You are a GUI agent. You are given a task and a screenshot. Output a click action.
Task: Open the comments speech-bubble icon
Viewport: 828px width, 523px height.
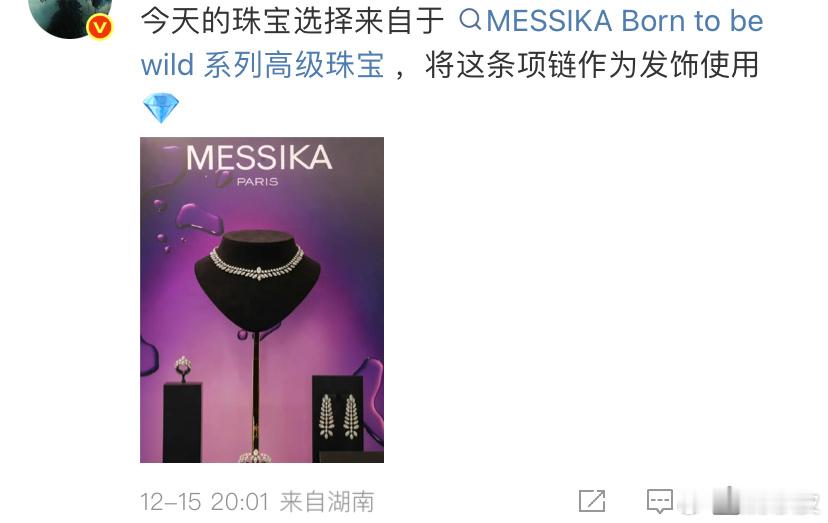[660, 501]
